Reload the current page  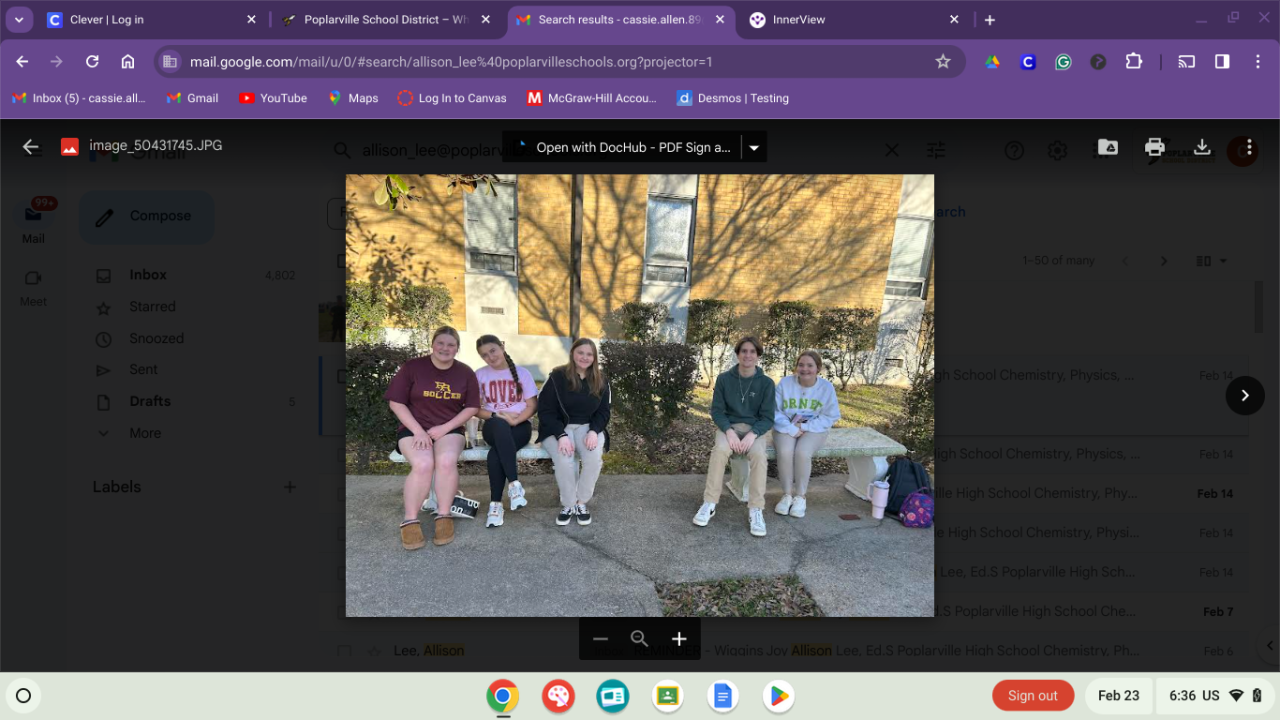coord(92,62)
